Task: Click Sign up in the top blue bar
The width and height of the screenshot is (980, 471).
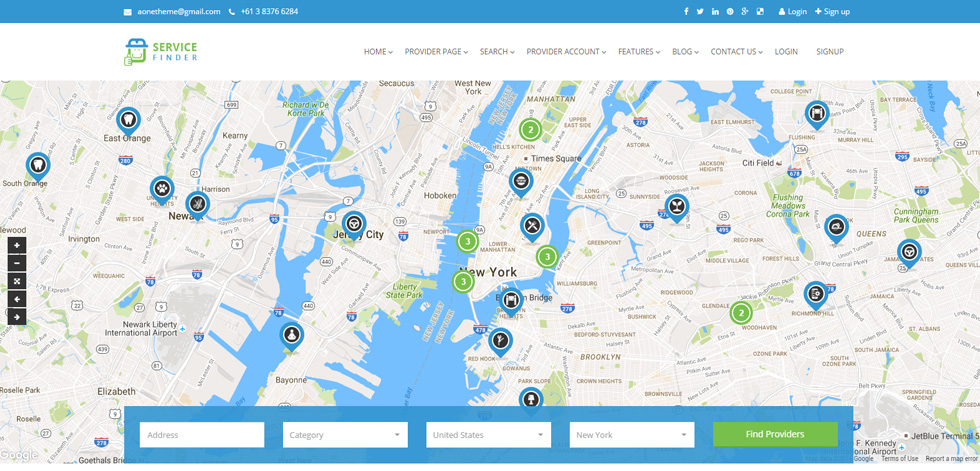Action: point(832,11)
